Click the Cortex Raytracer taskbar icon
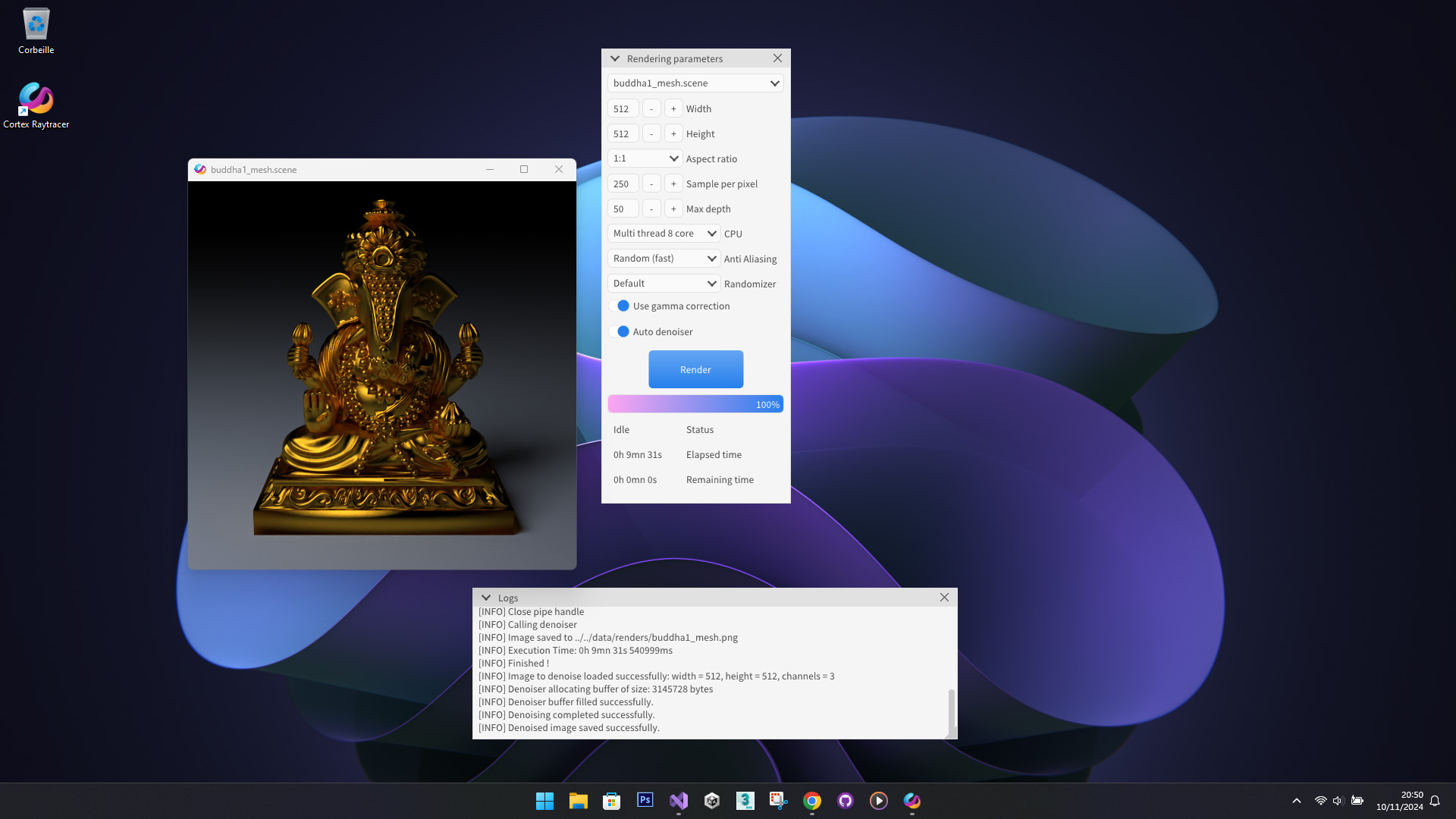The height and width of the screenshot is (819, 1456). [x=912, y=800]
